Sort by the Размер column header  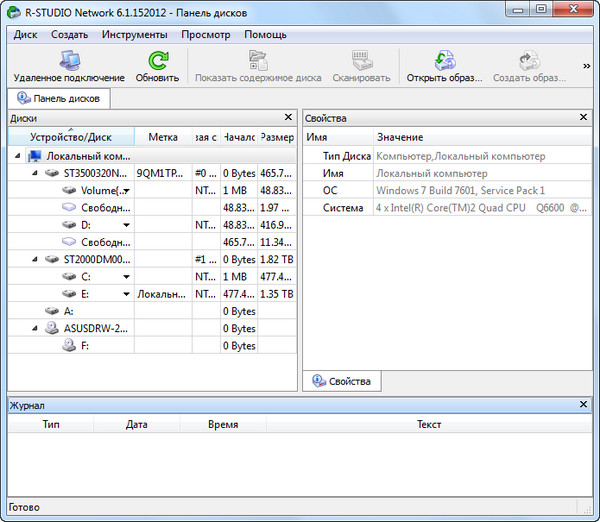(277, 137)
